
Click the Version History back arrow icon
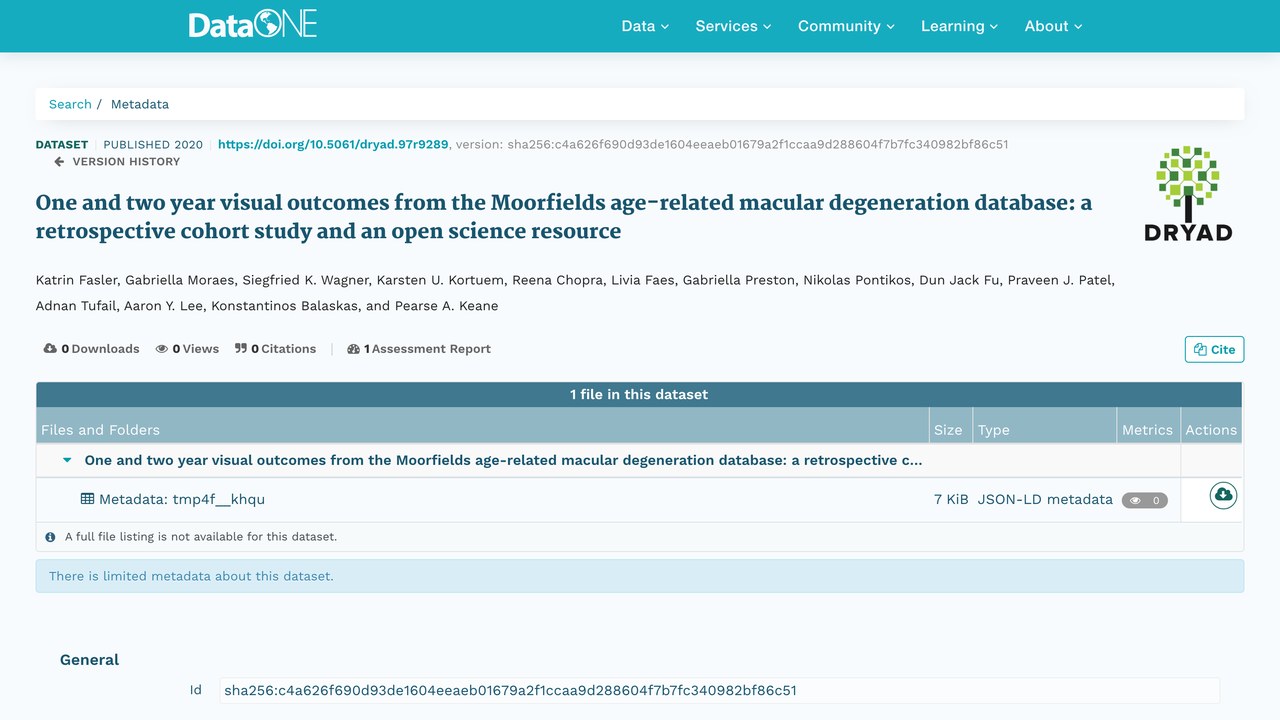pos(59,161)
